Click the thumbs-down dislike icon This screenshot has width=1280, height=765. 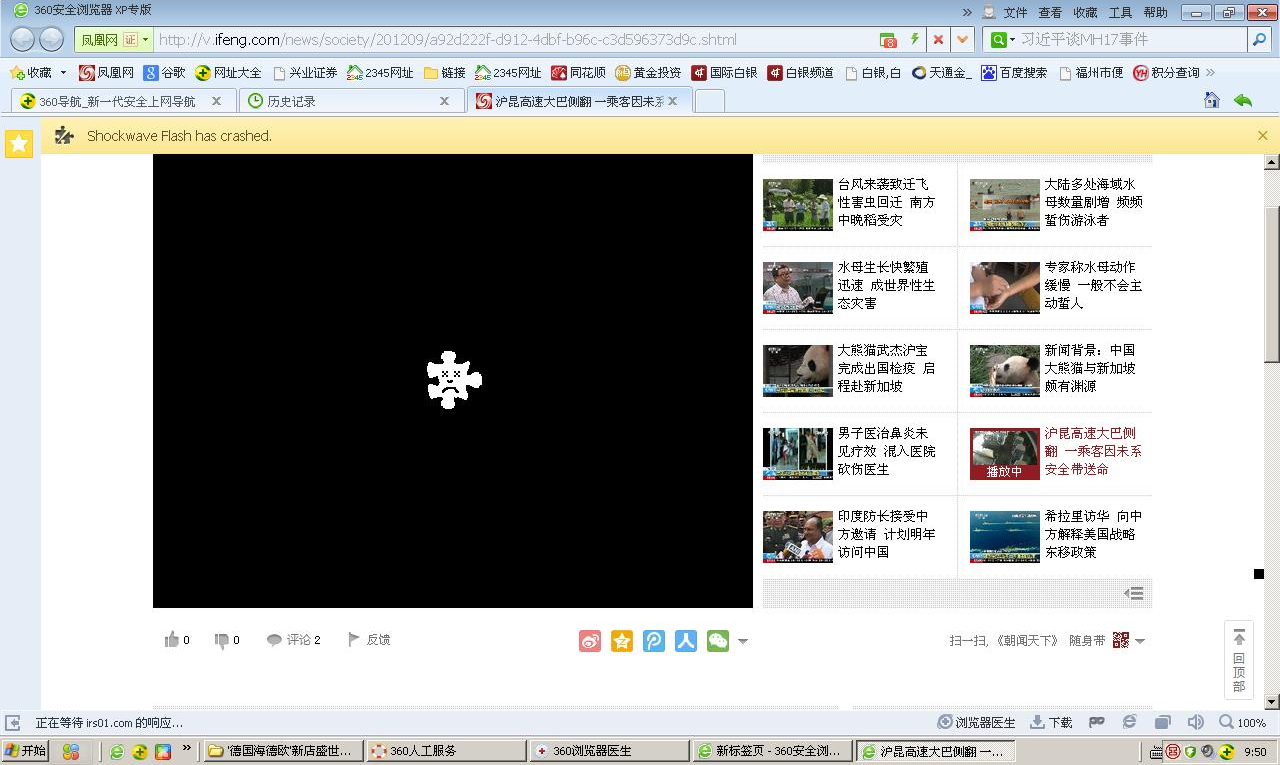point(221,640)
